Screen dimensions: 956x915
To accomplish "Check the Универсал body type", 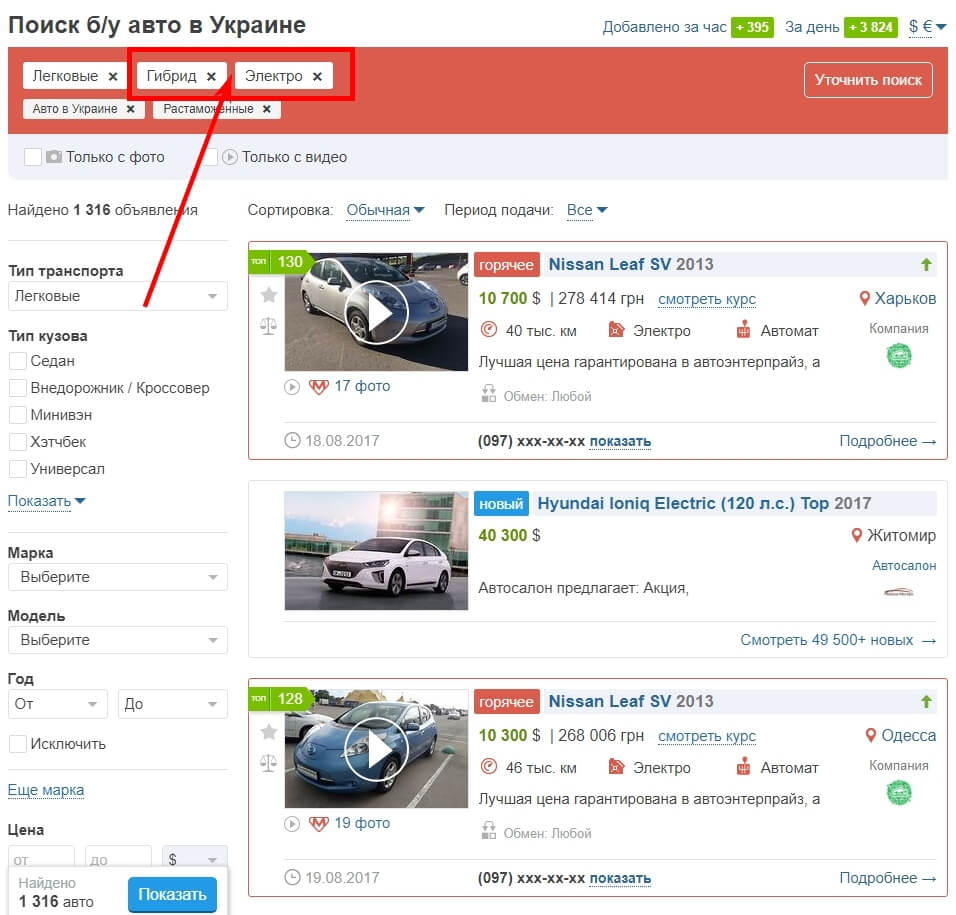I will (18, 469).
